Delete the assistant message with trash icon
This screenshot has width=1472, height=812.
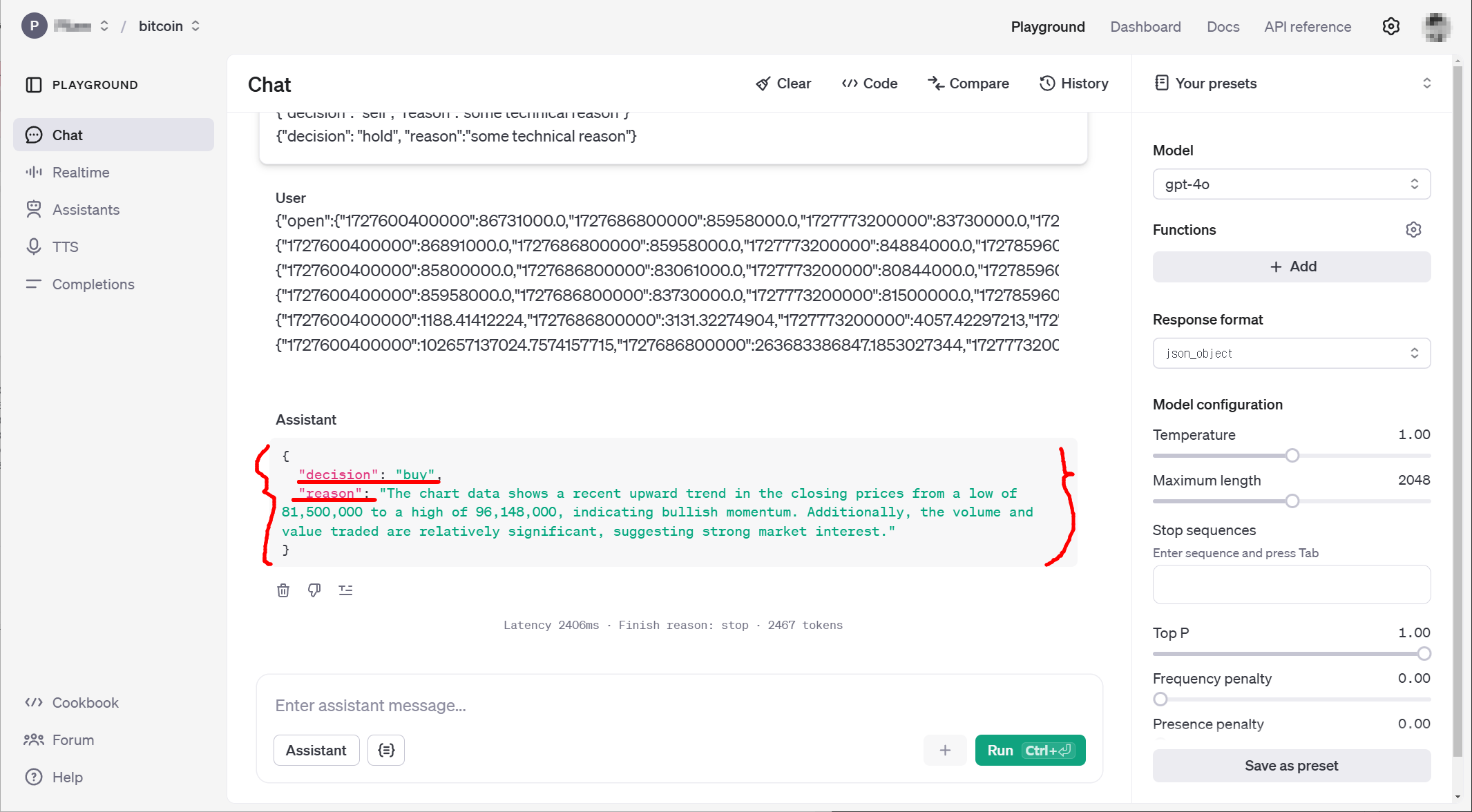(283, 590)
